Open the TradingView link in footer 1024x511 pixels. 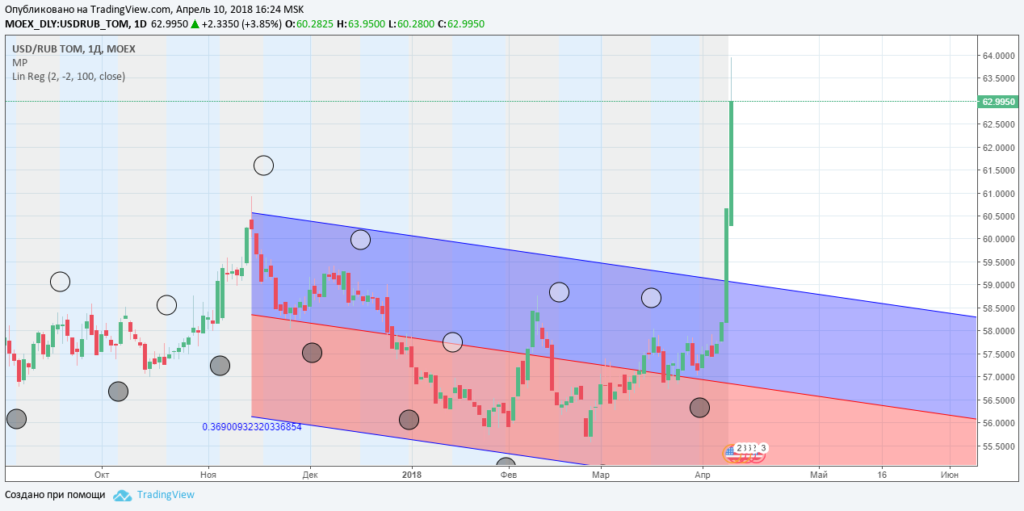click(166, 495)
